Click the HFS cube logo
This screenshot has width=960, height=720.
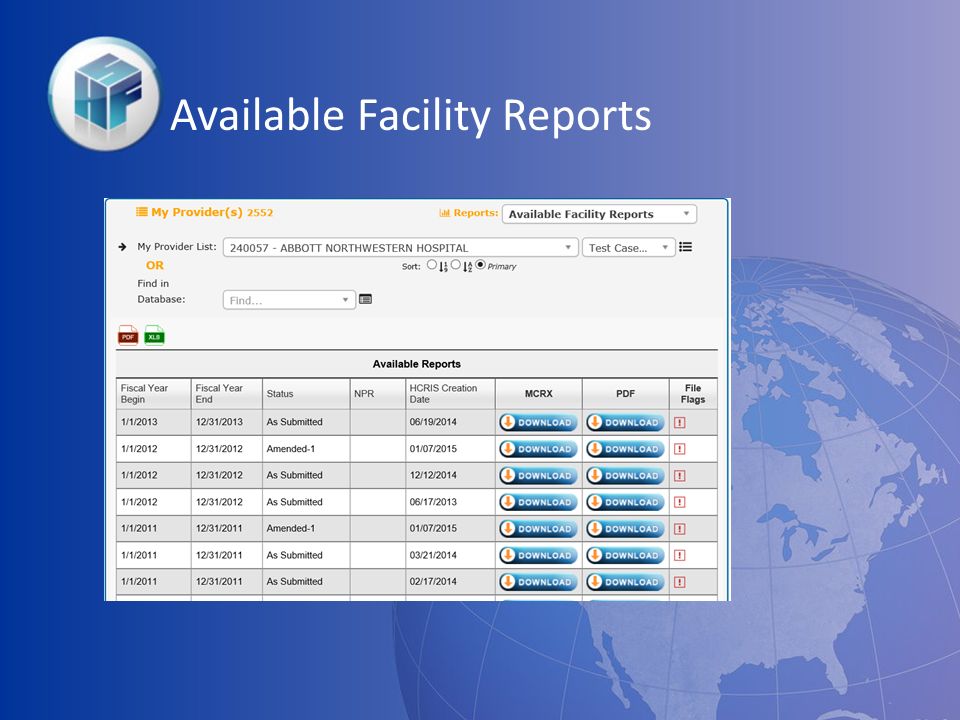(104, 93)
